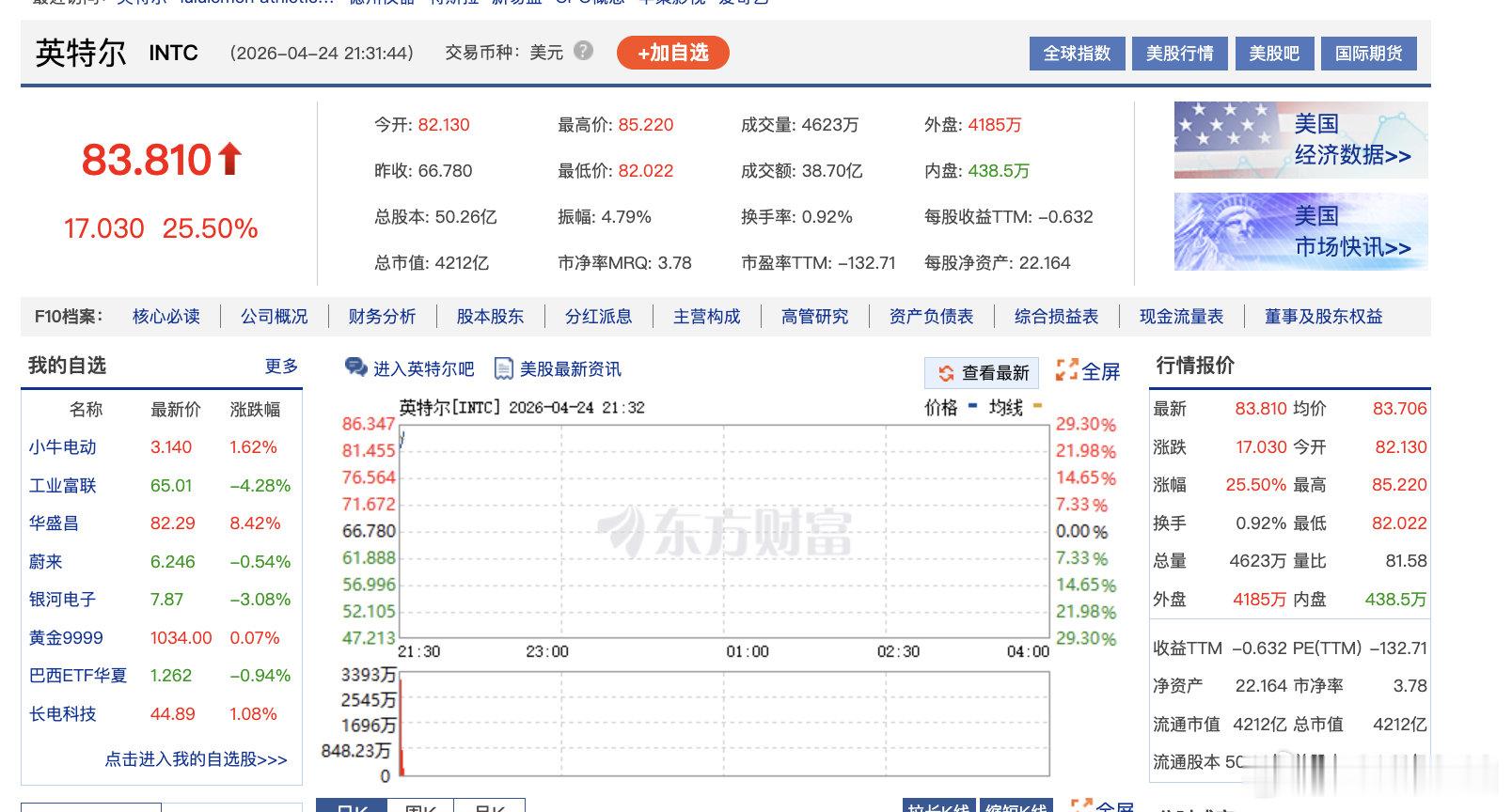
Task: Open 蔚来 in the watchlist
Action: [x=45, y=562]
